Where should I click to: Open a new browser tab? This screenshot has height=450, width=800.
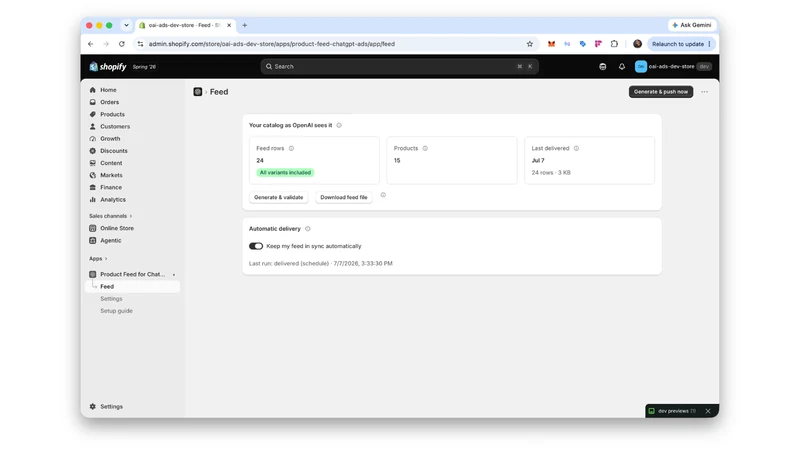point(244,25)
